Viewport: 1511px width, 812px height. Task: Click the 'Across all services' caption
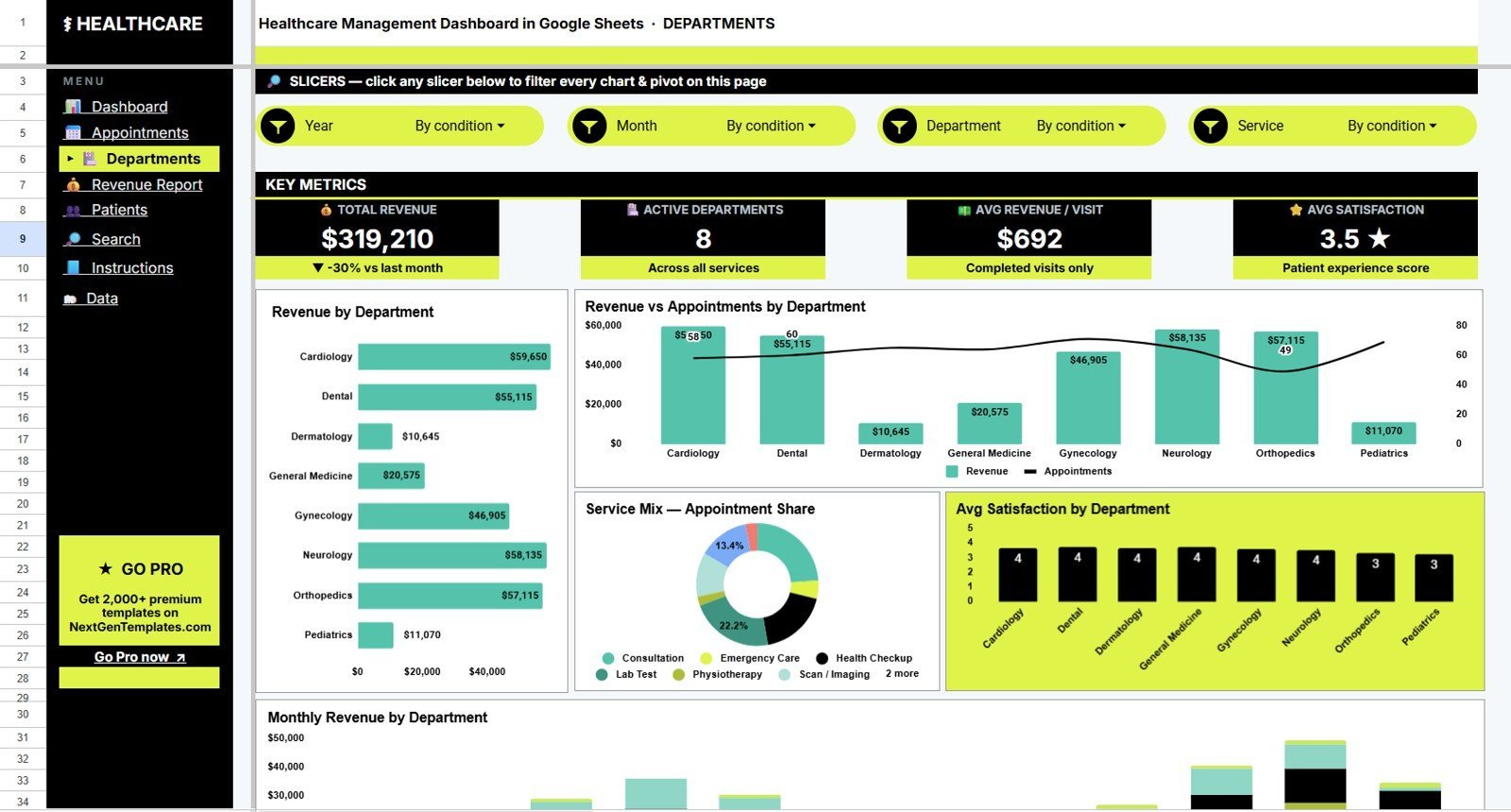pyautogui.click(x=704, y=268)
